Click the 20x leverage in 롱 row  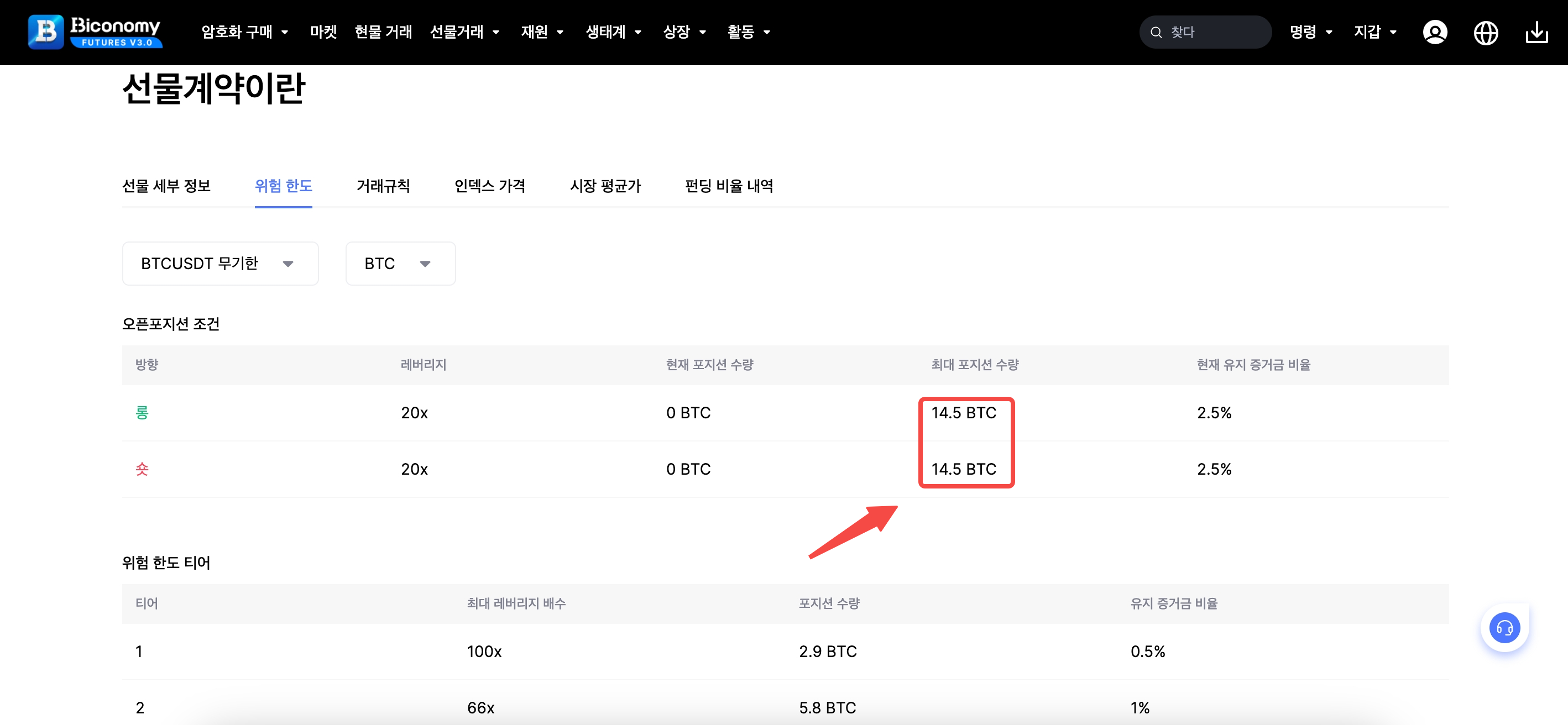pyautogui.click(x=414, y=413)
